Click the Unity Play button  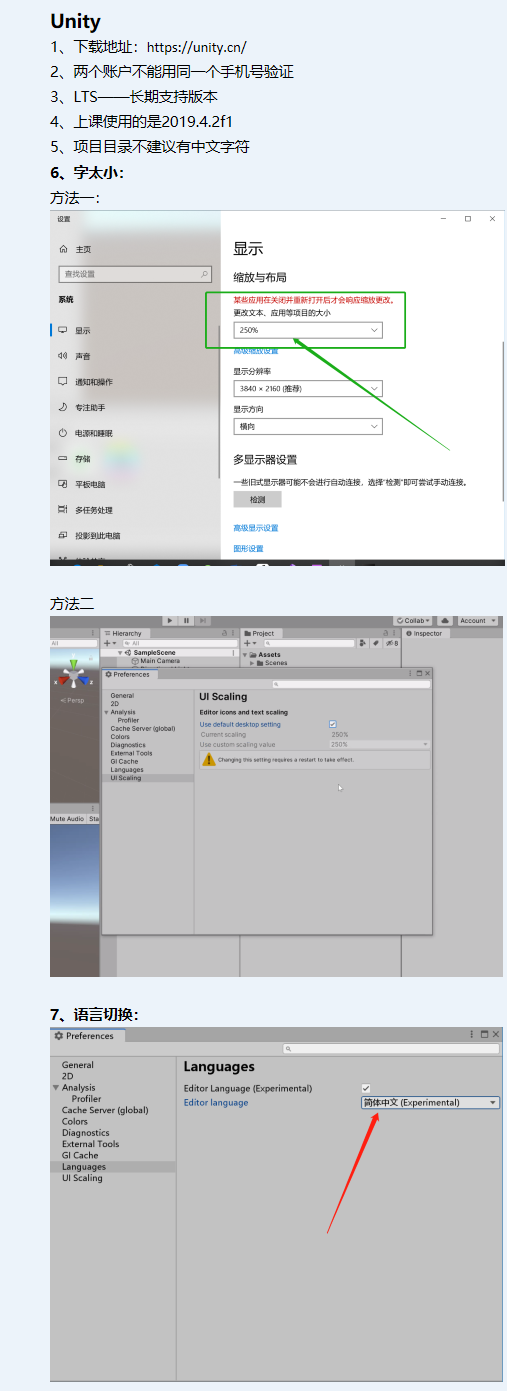(x=171, y=620)
